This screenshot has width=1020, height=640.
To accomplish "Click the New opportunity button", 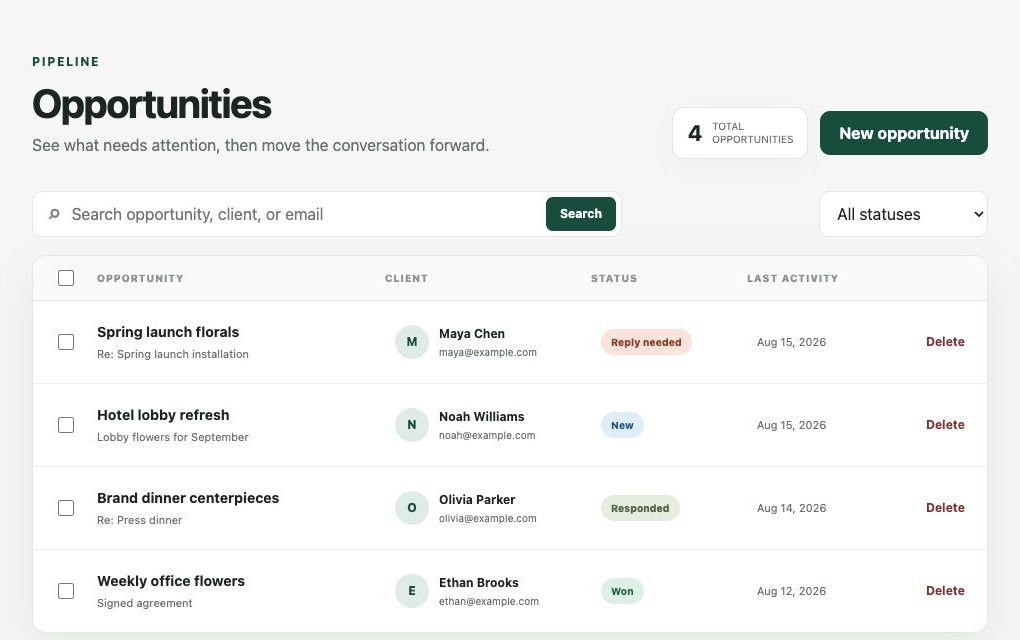I will pyautogui.click(x=904, y=133).
